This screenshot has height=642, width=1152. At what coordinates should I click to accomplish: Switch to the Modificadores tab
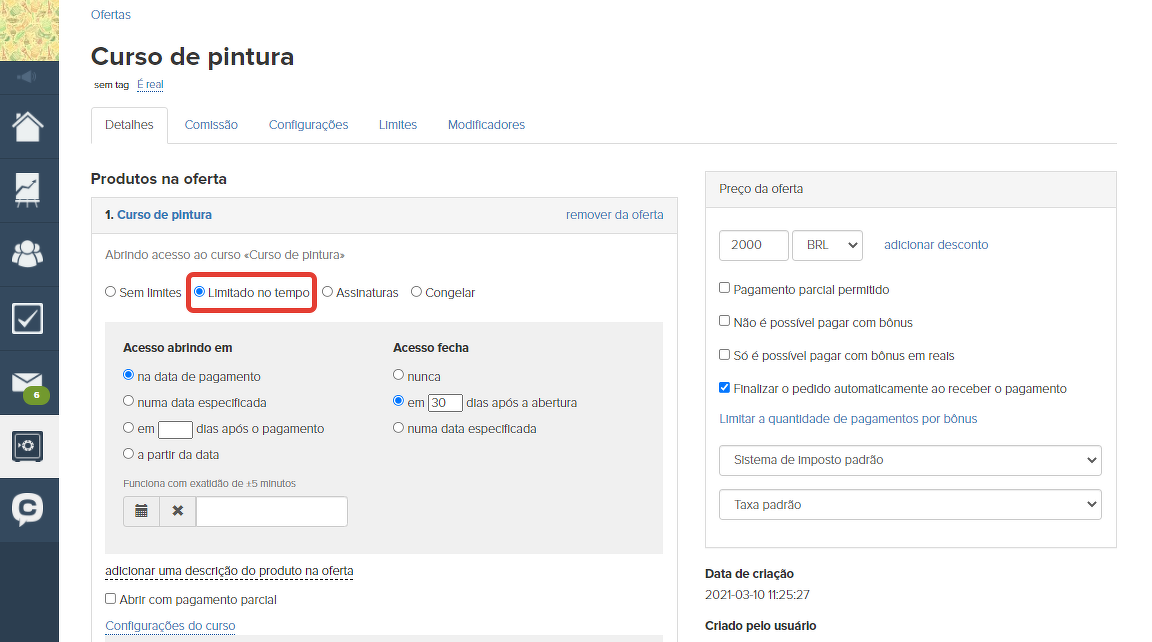[x=486, y=125]
